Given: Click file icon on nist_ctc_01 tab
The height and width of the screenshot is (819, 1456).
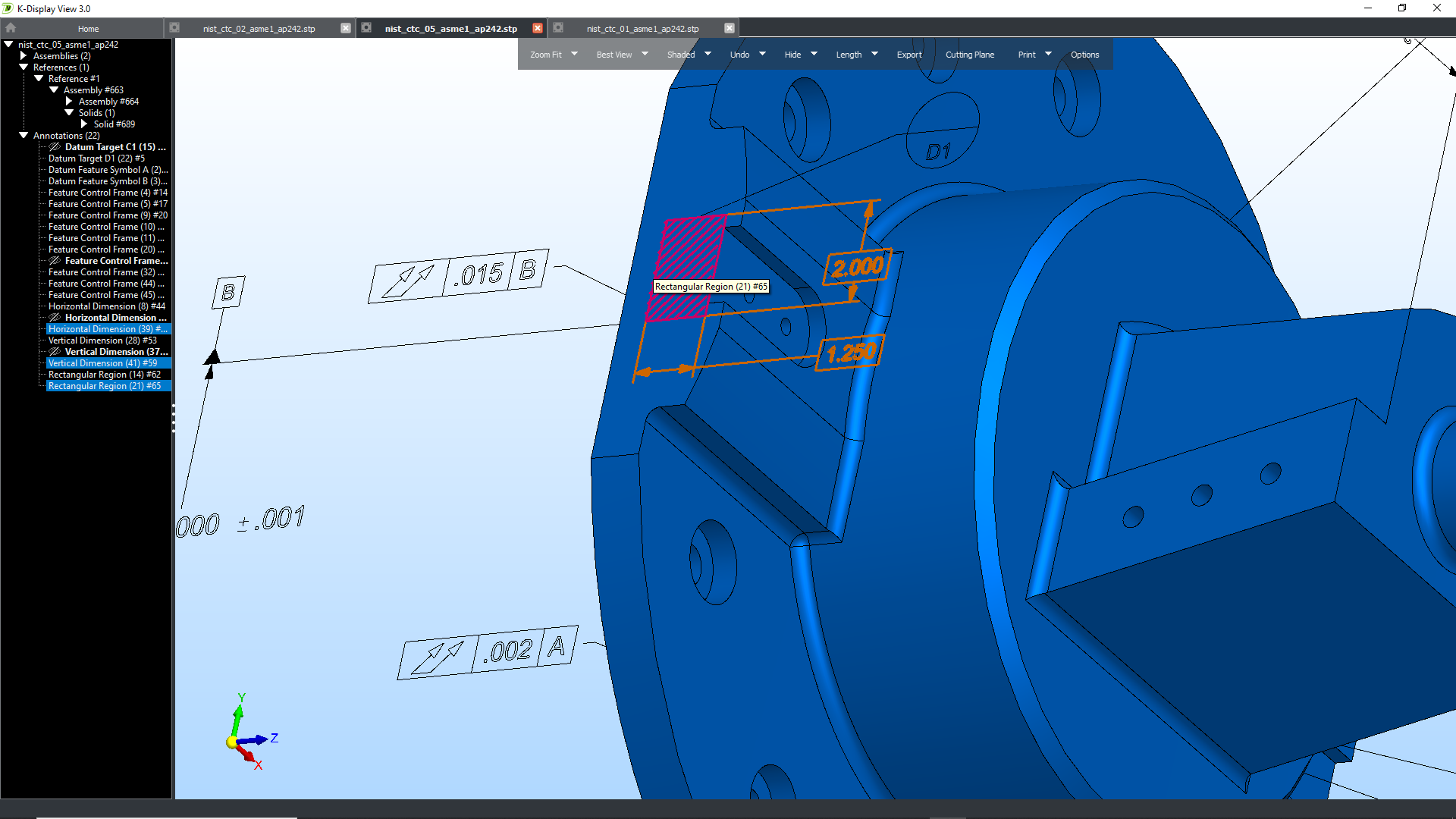Looking at the screenshot, I should [558, 28].
